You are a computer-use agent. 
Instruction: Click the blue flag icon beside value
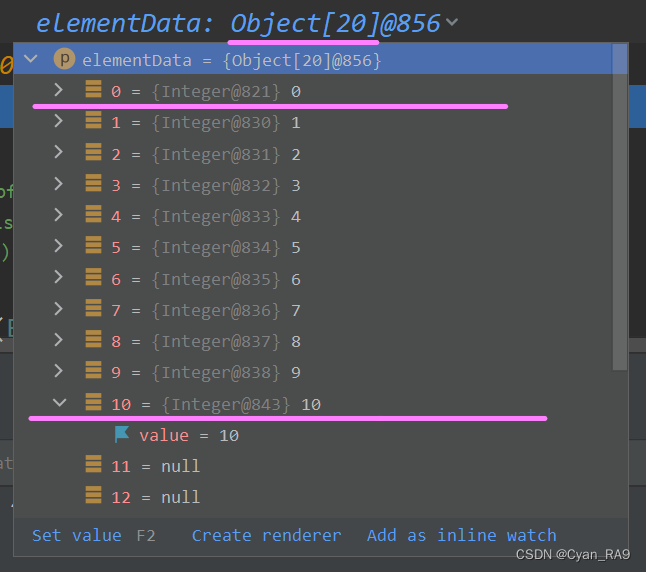point(122,434)
